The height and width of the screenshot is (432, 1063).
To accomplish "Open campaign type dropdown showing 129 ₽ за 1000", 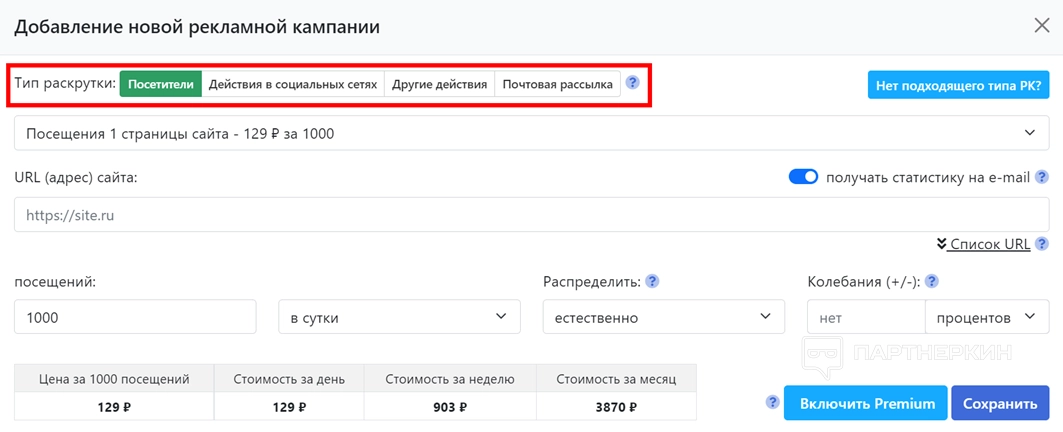I will pyautogui.click(x=531, y=133).
